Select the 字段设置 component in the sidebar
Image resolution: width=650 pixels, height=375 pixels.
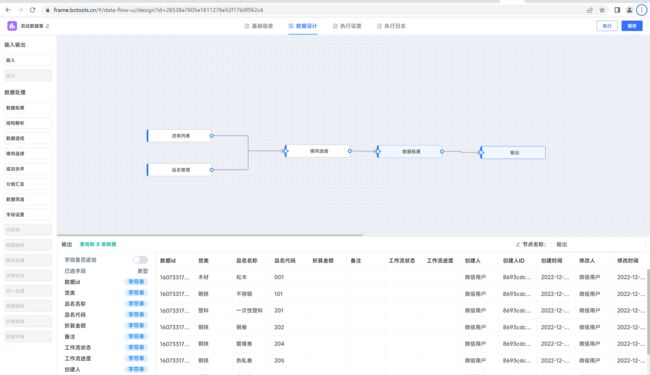point(28,215)
